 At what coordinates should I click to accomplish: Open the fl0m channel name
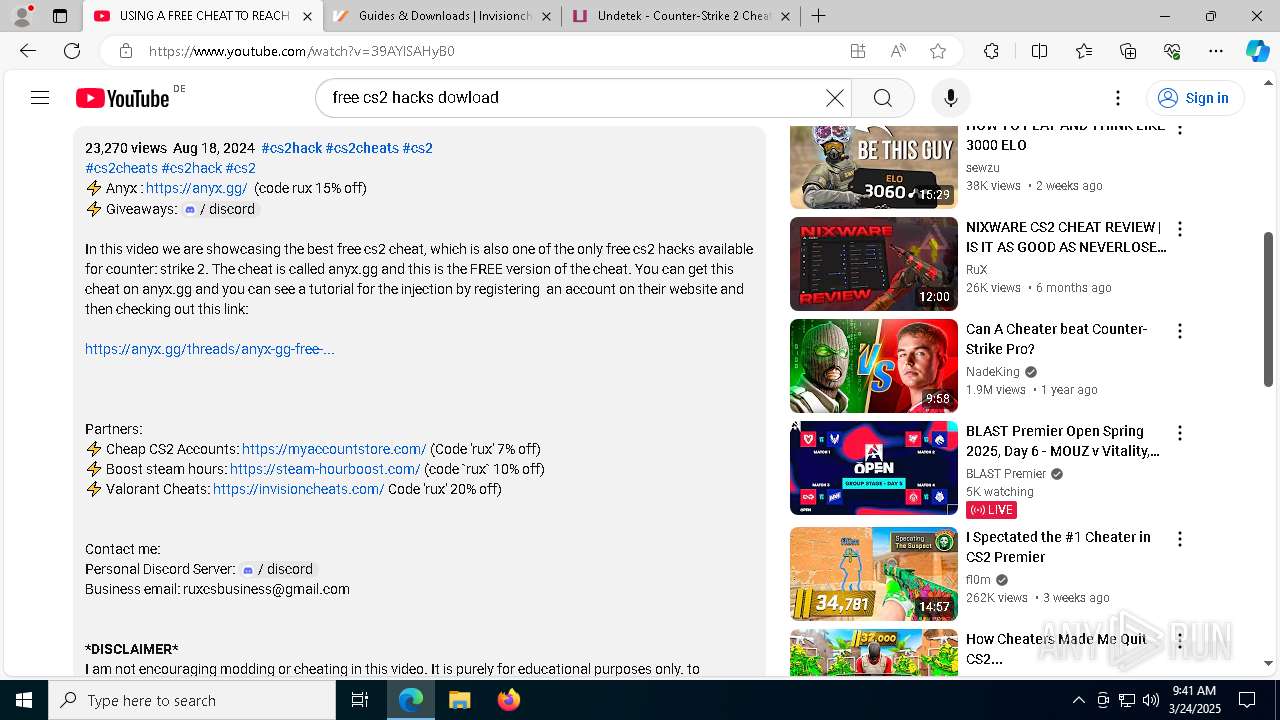tap(978, 580)
